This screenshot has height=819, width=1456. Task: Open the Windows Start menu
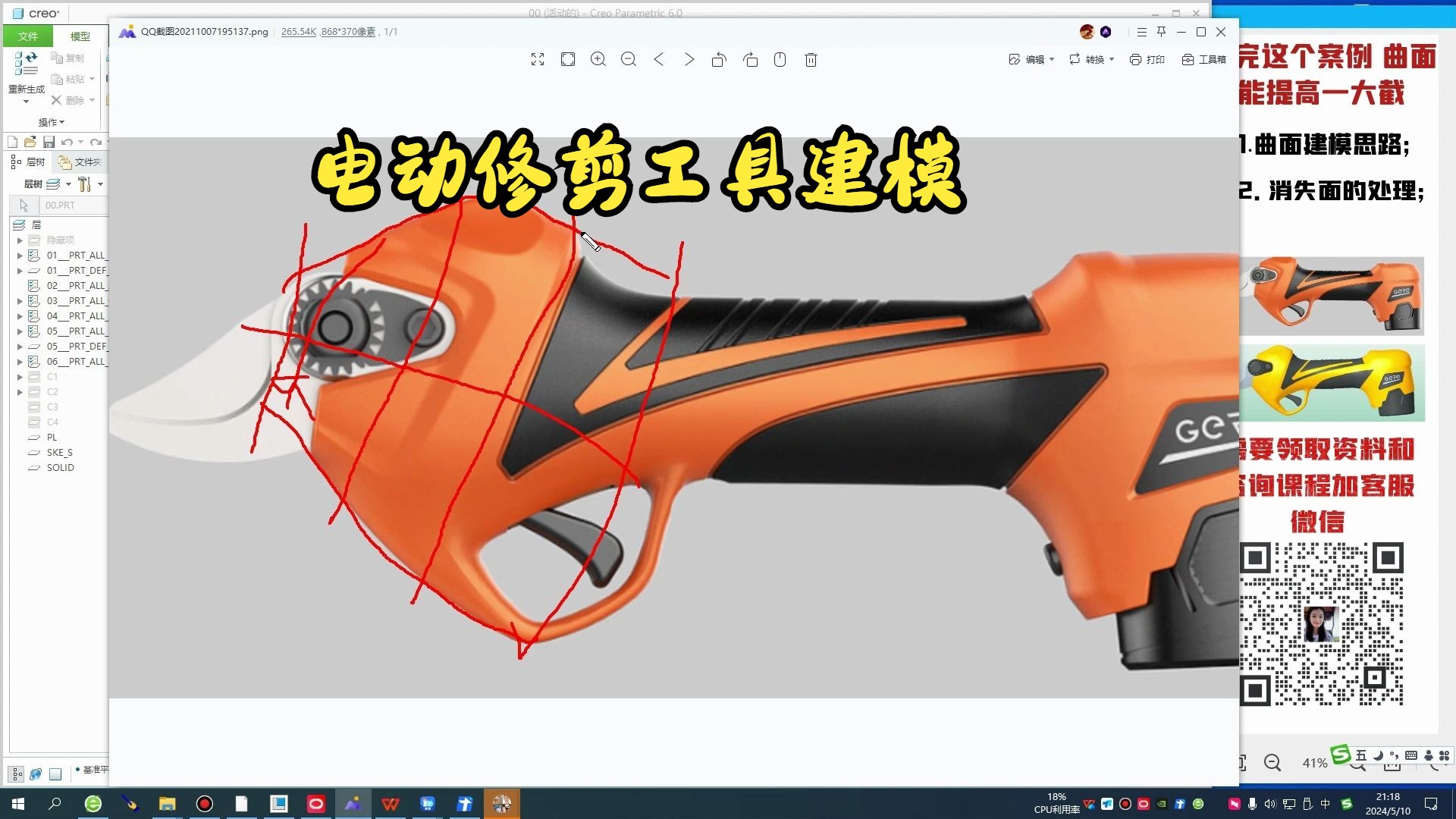click(18, 804)
